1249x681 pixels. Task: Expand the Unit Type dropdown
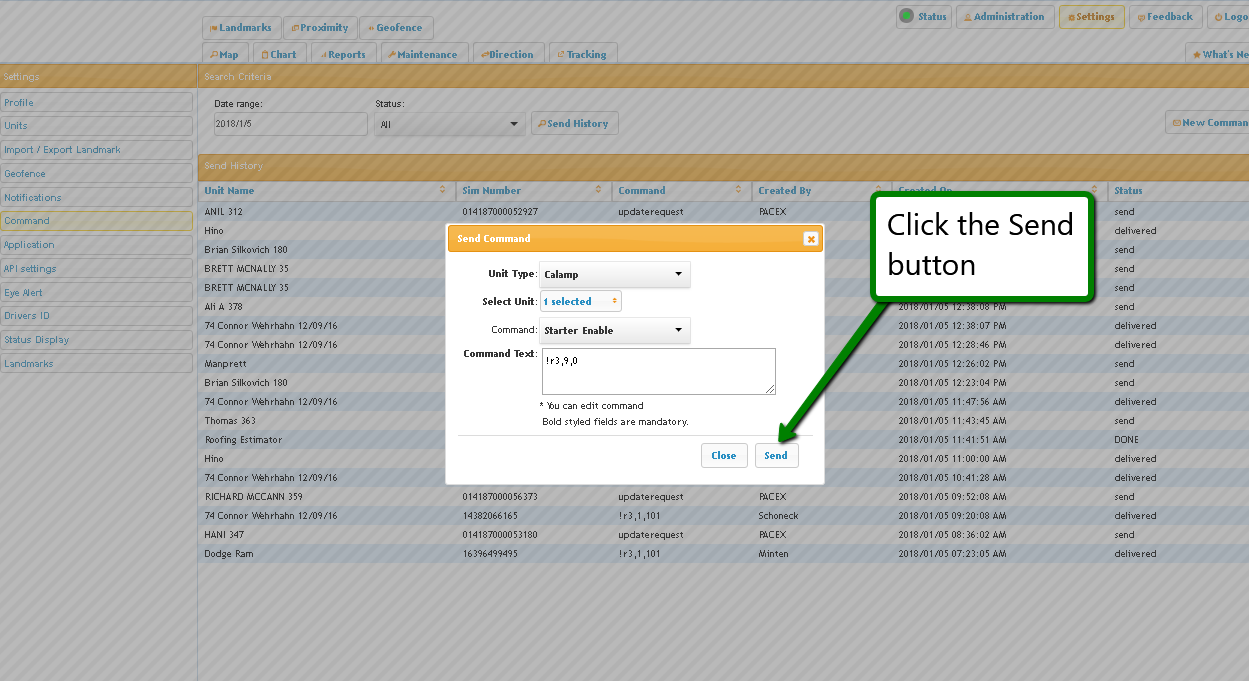614,274
